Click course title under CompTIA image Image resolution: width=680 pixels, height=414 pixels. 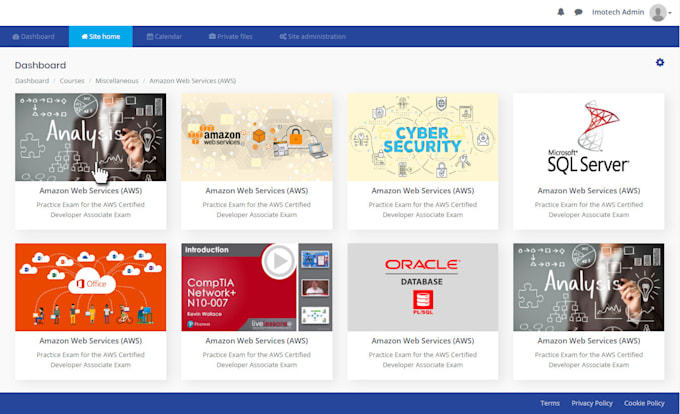click(x=257, y=341)
